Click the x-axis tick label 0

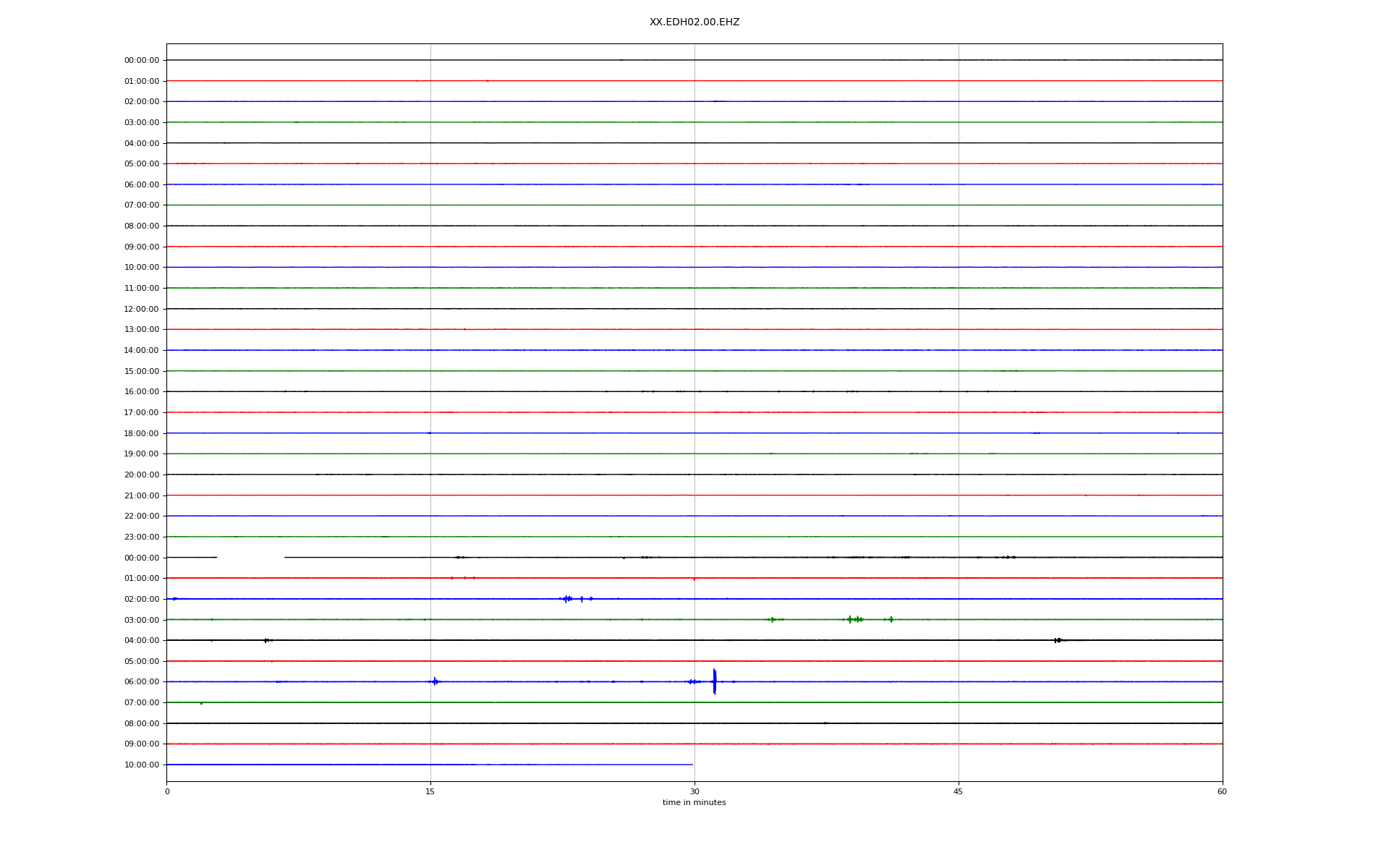pyautogui.click(x=167, y=791)
